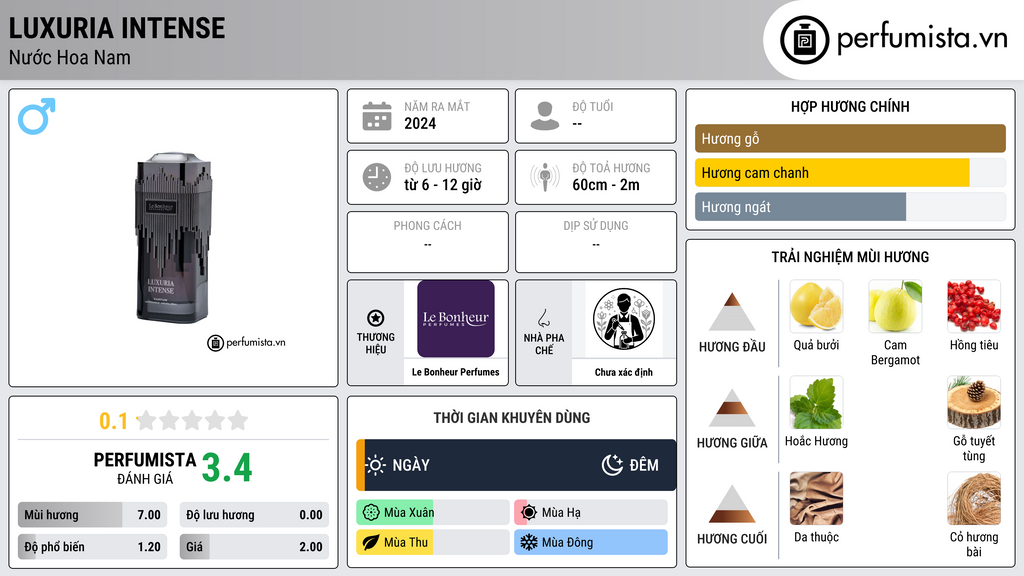Click the Độ phổ biến 1.20 score bar

click(x=93, y=547)
